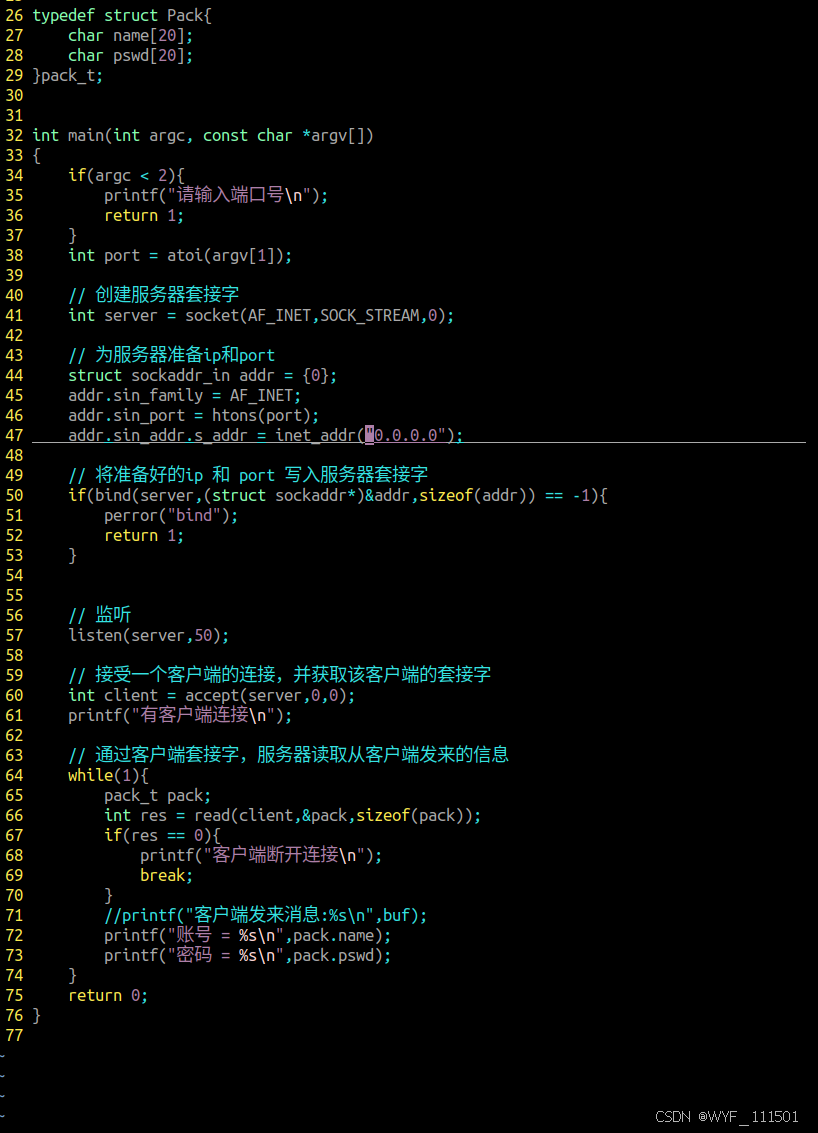Click 'struct sockaddr_in addr = {0};' line
Image resolution: width=818 pixels, height=1133 pixels.
[202, 376]
